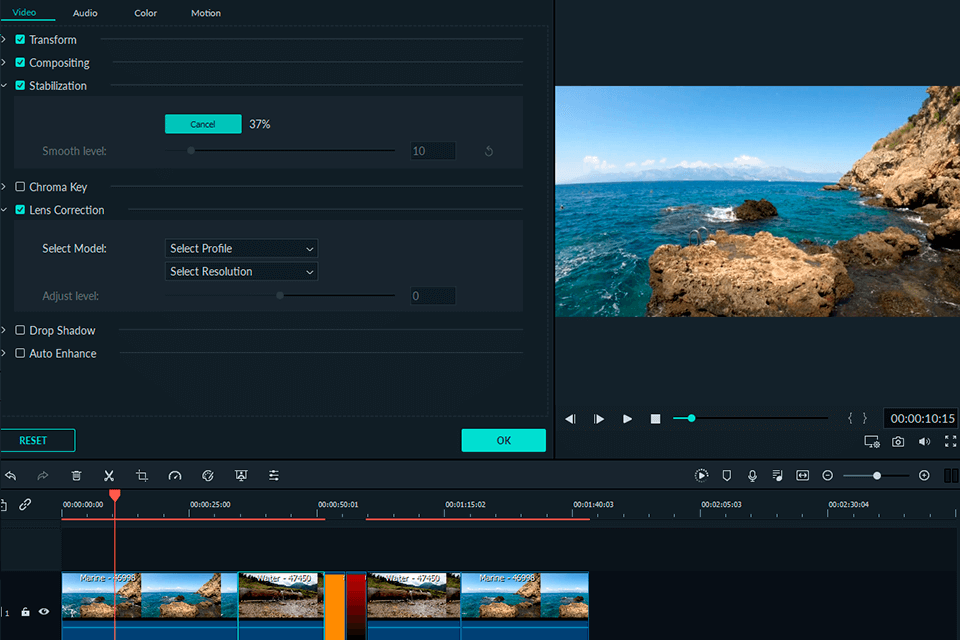Delete the clip with the trash icon
Viewport: 960px width, 640px height.
click(x=76, y=476)
